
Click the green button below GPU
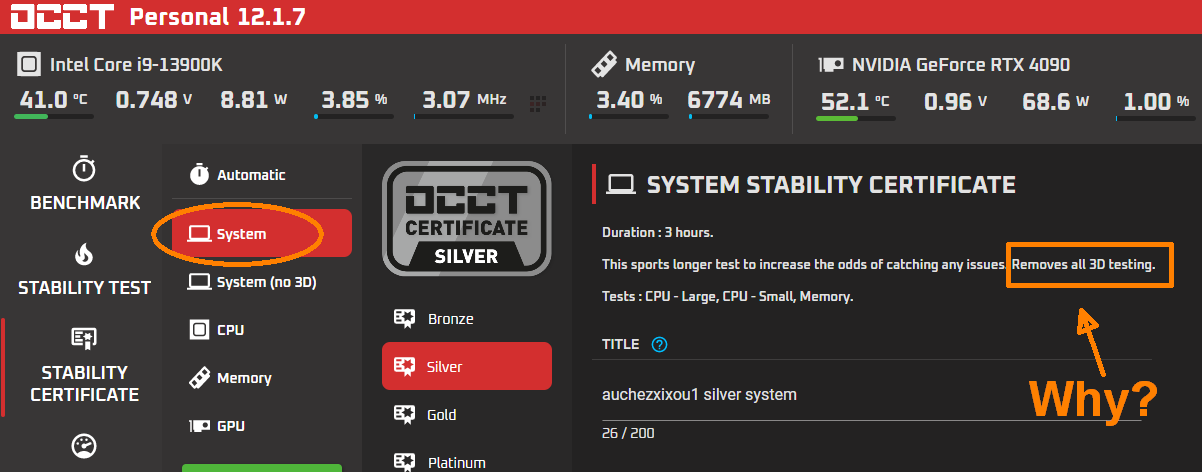click(x=262, y=468)
